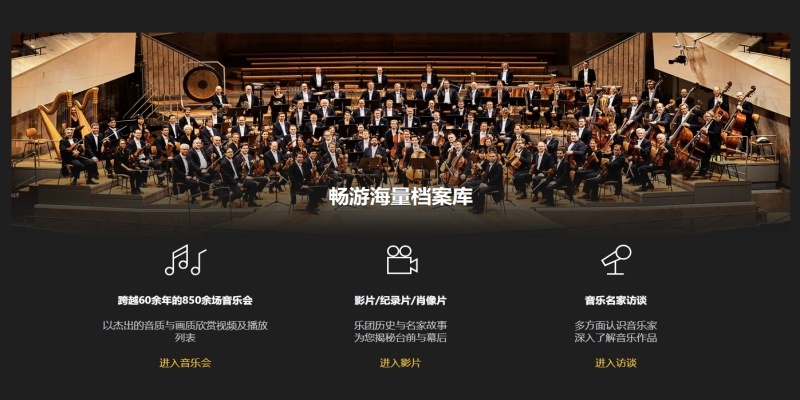
Task: Open the 进入音乐会 link
Action: click(185, 363)
